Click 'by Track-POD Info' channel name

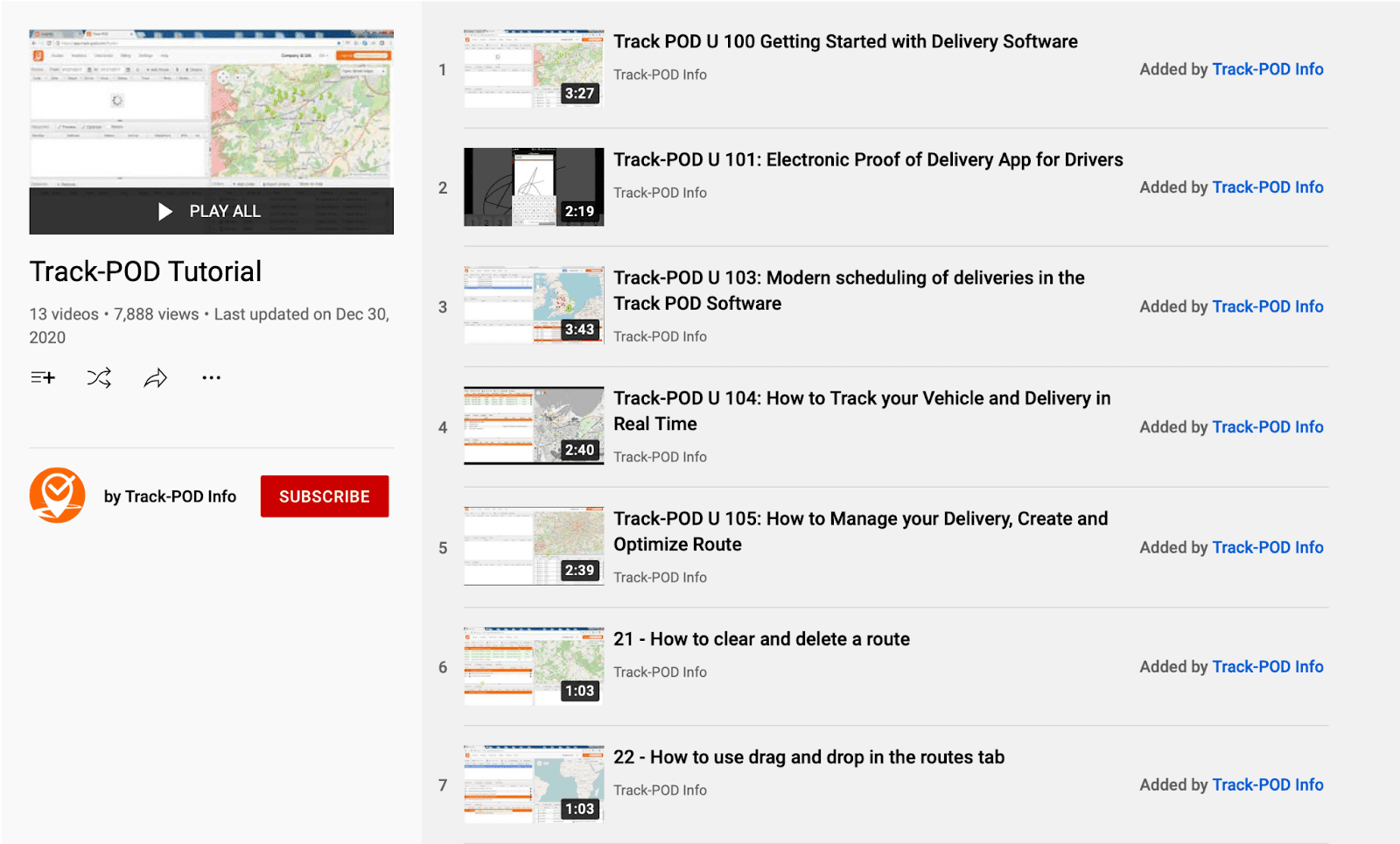170,496
